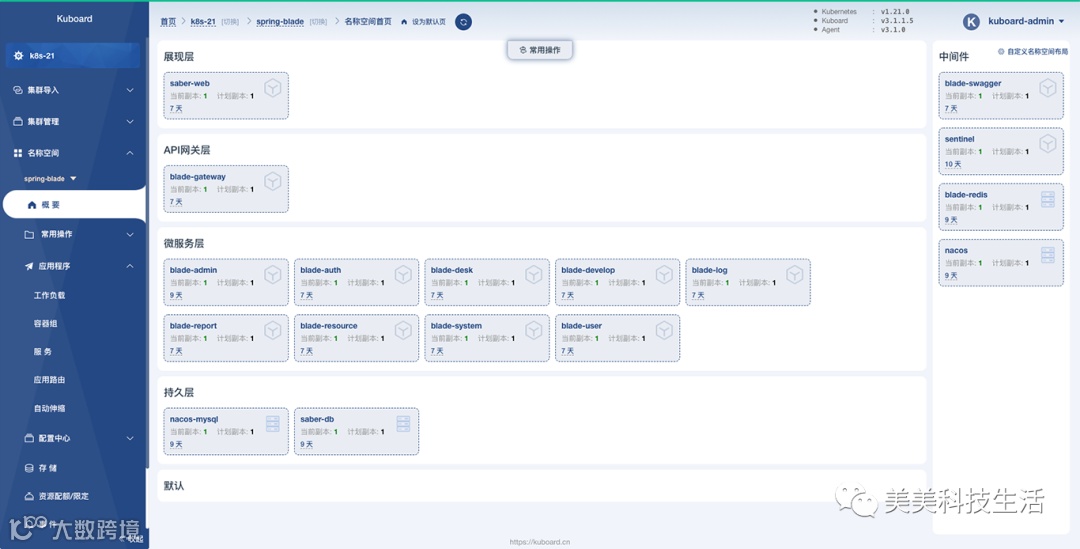1080x549 pixels.
Task: Click the [切换] link after spring-blade
Action: pos(318,22)
